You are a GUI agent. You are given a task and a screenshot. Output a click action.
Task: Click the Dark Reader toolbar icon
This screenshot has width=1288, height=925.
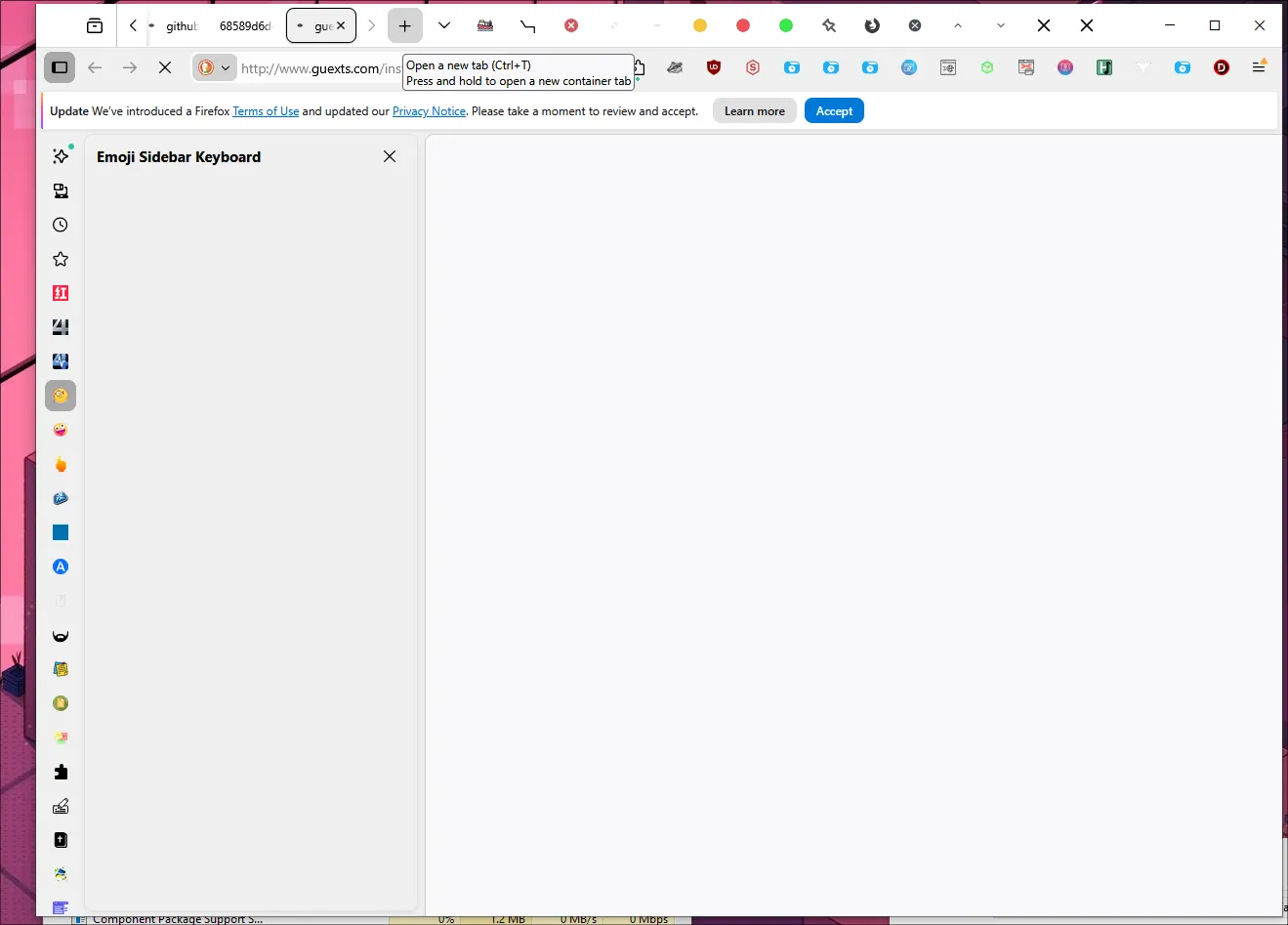click(x=1221, y=67)
